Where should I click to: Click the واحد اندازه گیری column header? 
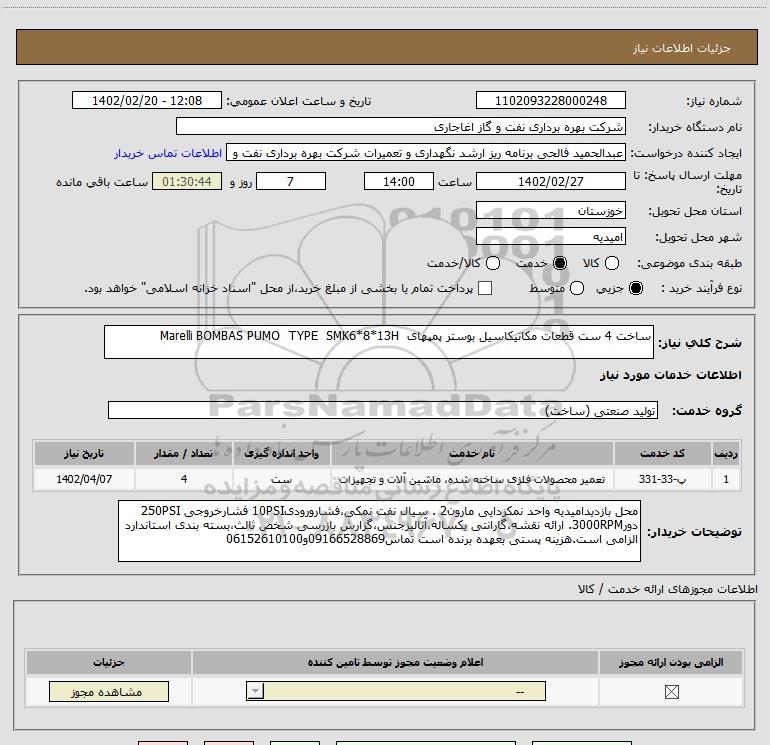[x=281, y=453]
